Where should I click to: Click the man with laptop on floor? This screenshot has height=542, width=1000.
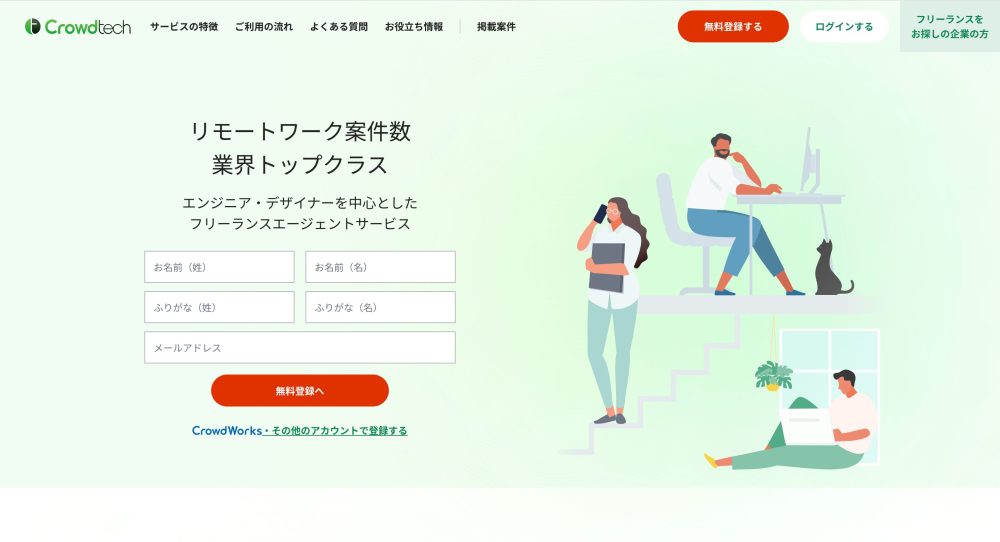click(x=794, y=421)
